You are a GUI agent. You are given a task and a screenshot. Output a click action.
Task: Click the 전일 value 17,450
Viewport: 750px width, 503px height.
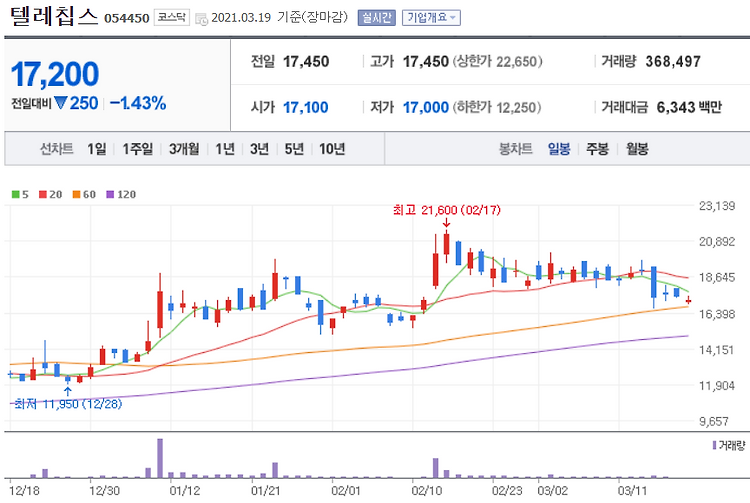(306, 62)
